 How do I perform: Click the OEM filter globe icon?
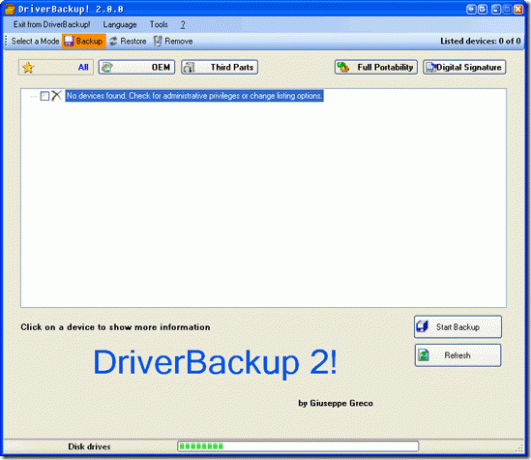[x=107, y=67]
